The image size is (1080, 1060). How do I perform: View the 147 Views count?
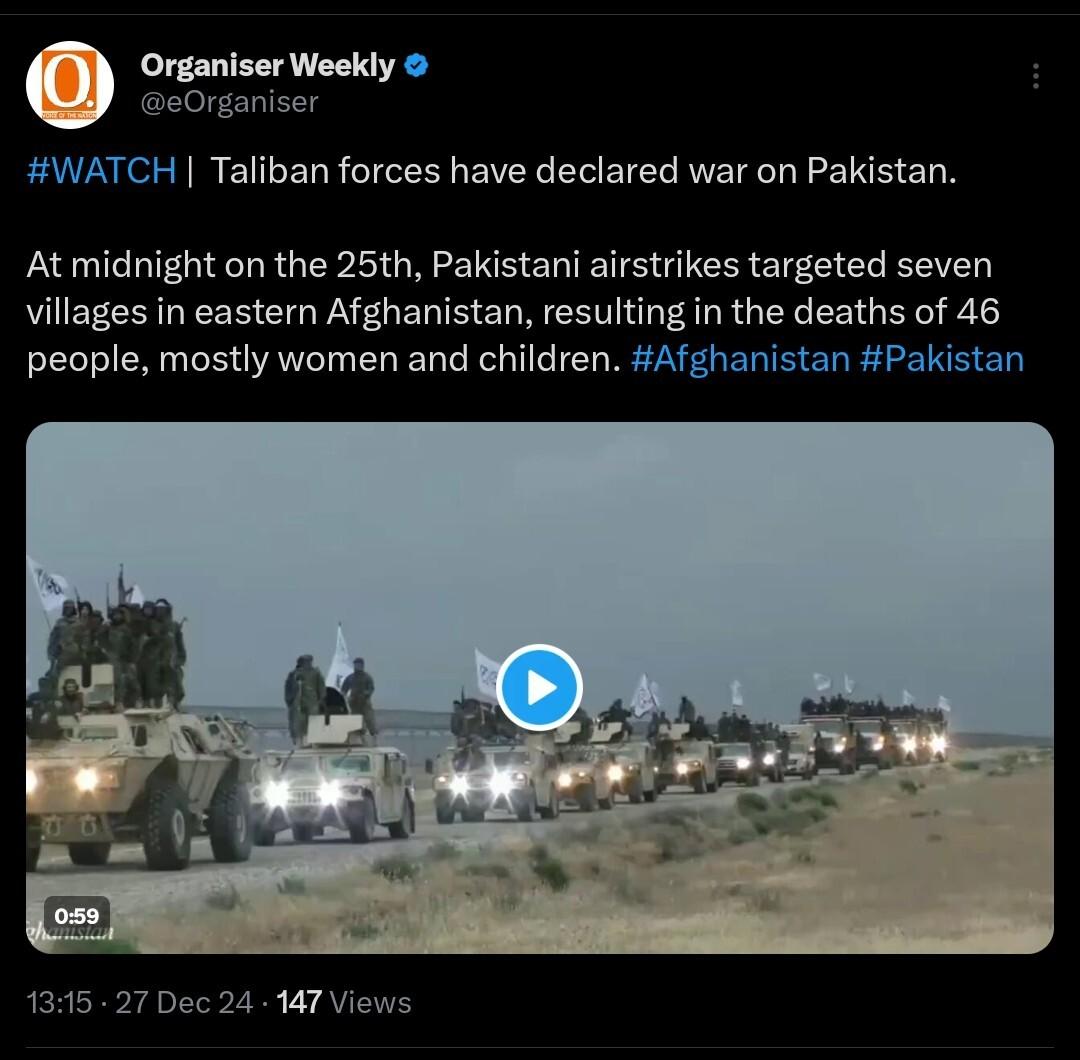[344, 1002]
